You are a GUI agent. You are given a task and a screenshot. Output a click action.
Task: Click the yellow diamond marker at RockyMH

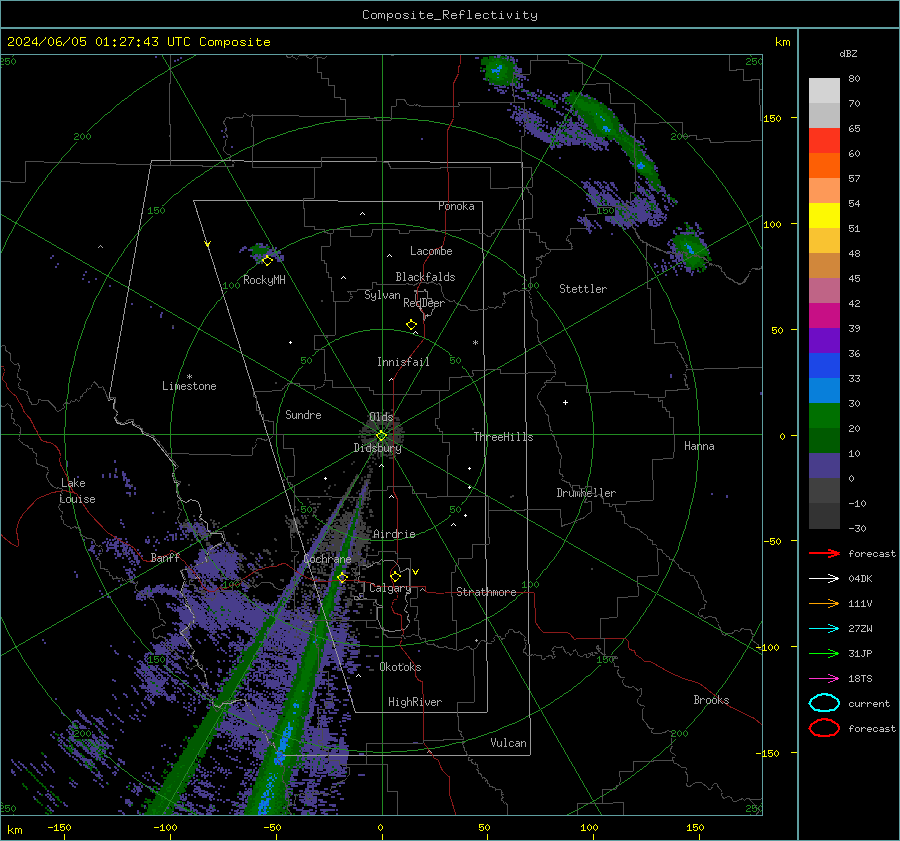click(267, 261)
